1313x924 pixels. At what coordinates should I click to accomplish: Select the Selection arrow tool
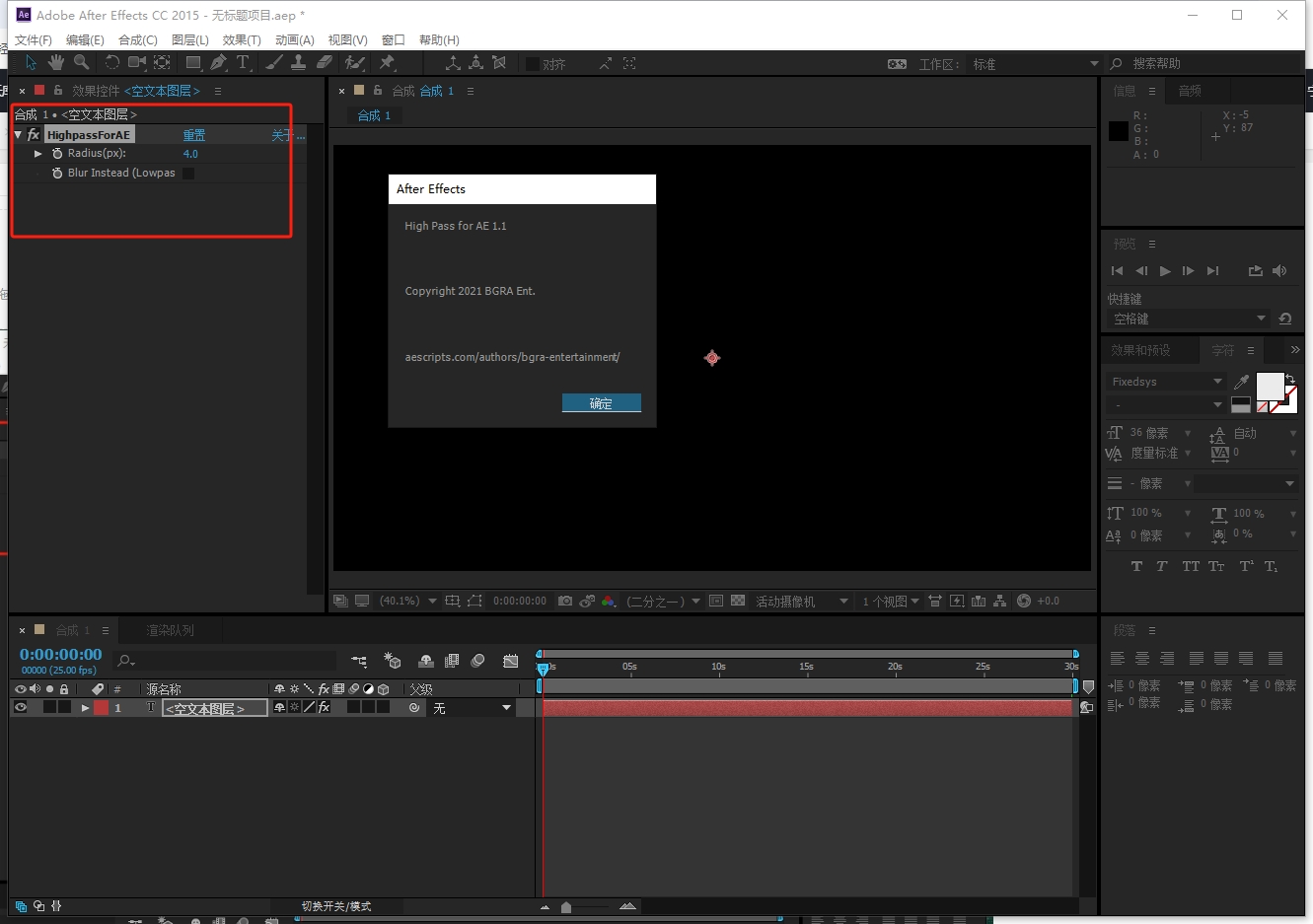tap(31, 63)
